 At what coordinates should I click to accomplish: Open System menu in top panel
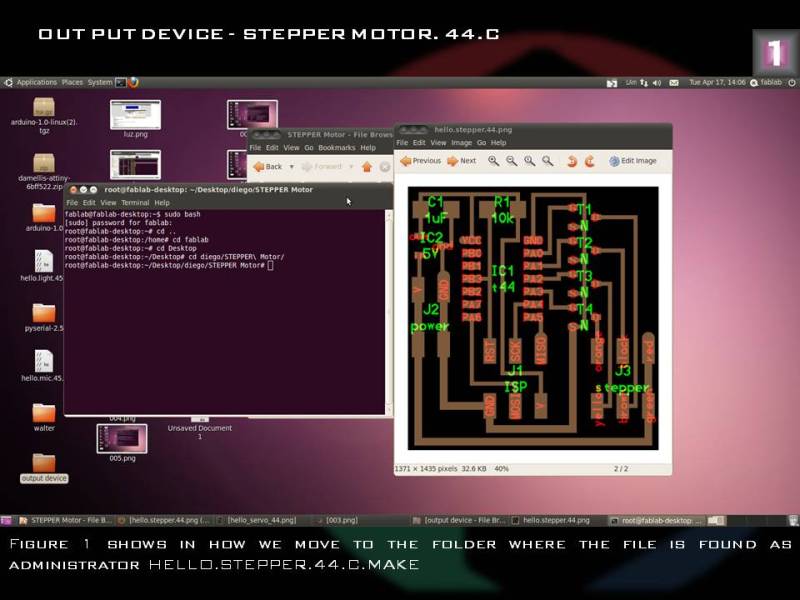click(100, 82)
